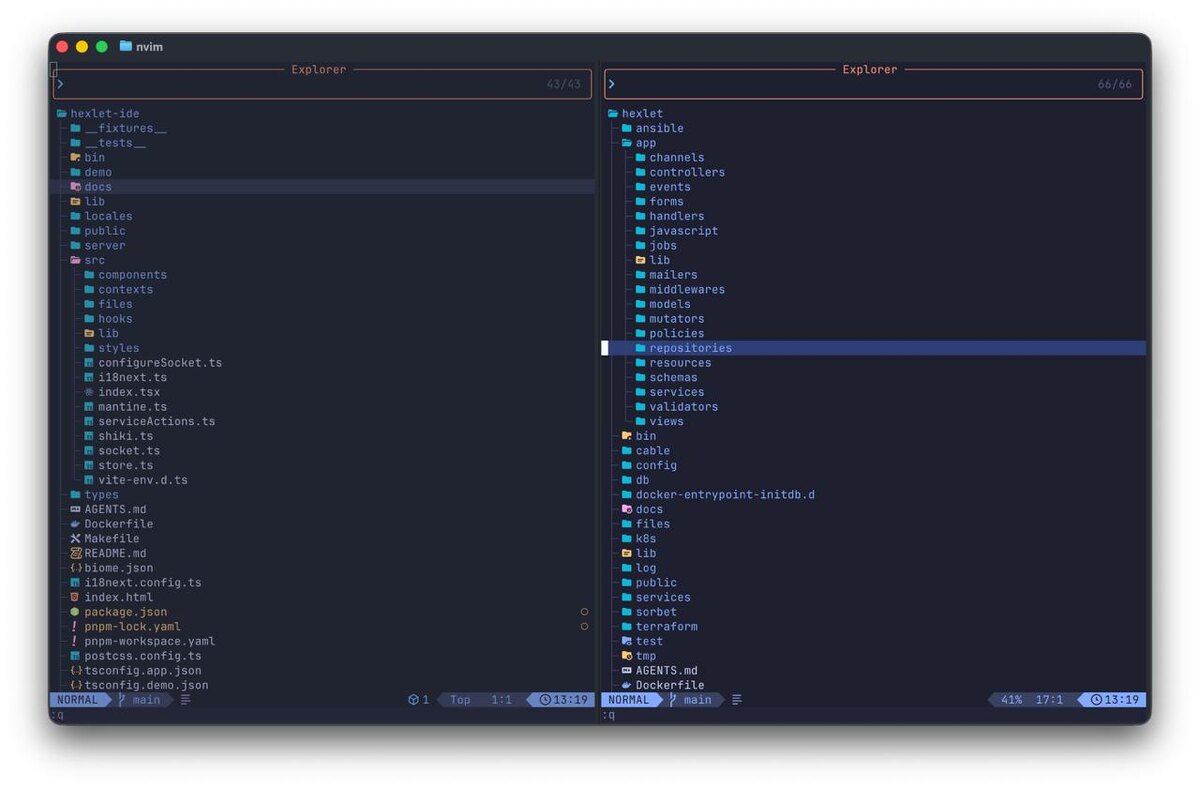Screen dimensions: 1200x789
Task: Click the TypeScript icon beside configureSocket.ts
Action: (89, 363)
